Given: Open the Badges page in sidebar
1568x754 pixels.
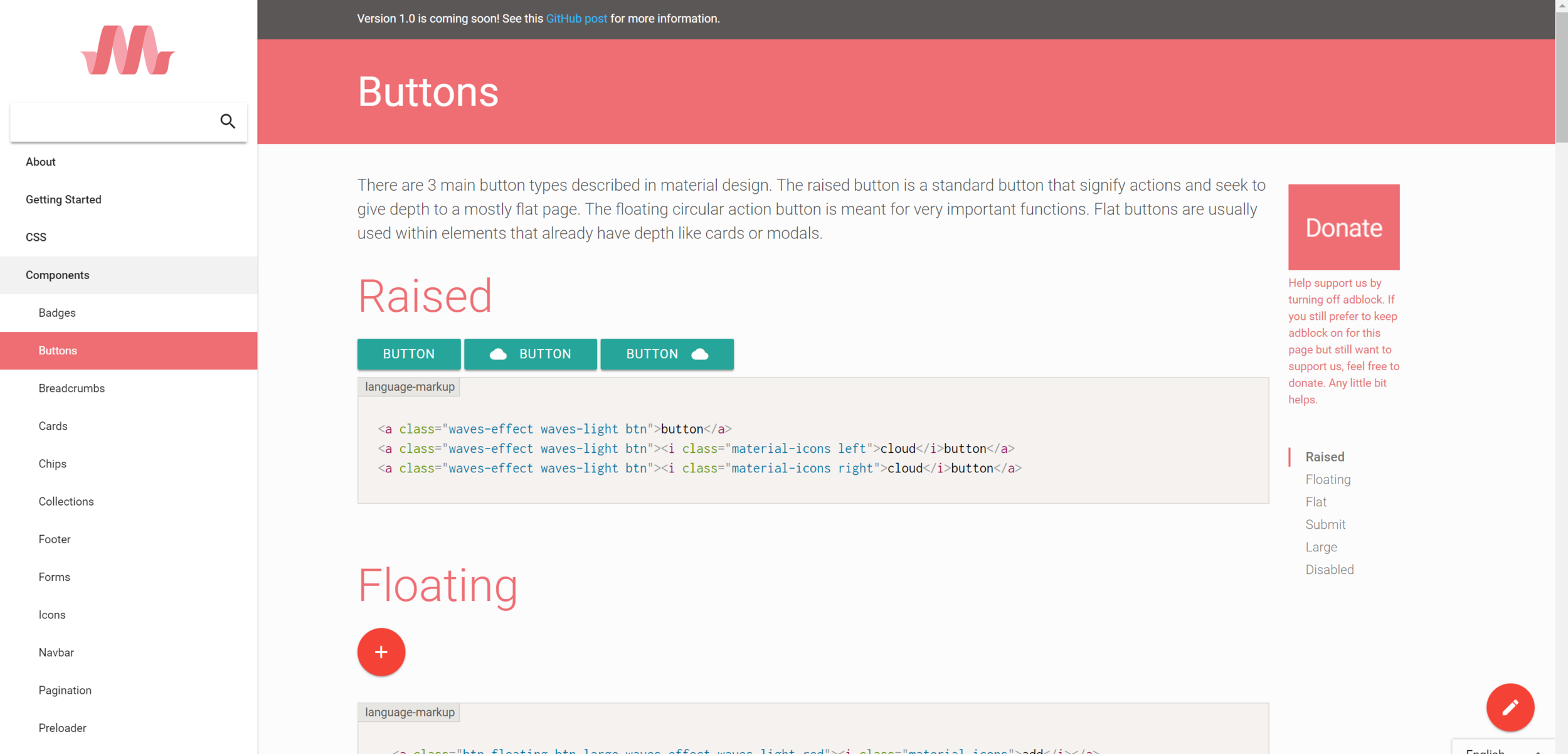Looking at the screenshot, I should (x=57, y=312).
